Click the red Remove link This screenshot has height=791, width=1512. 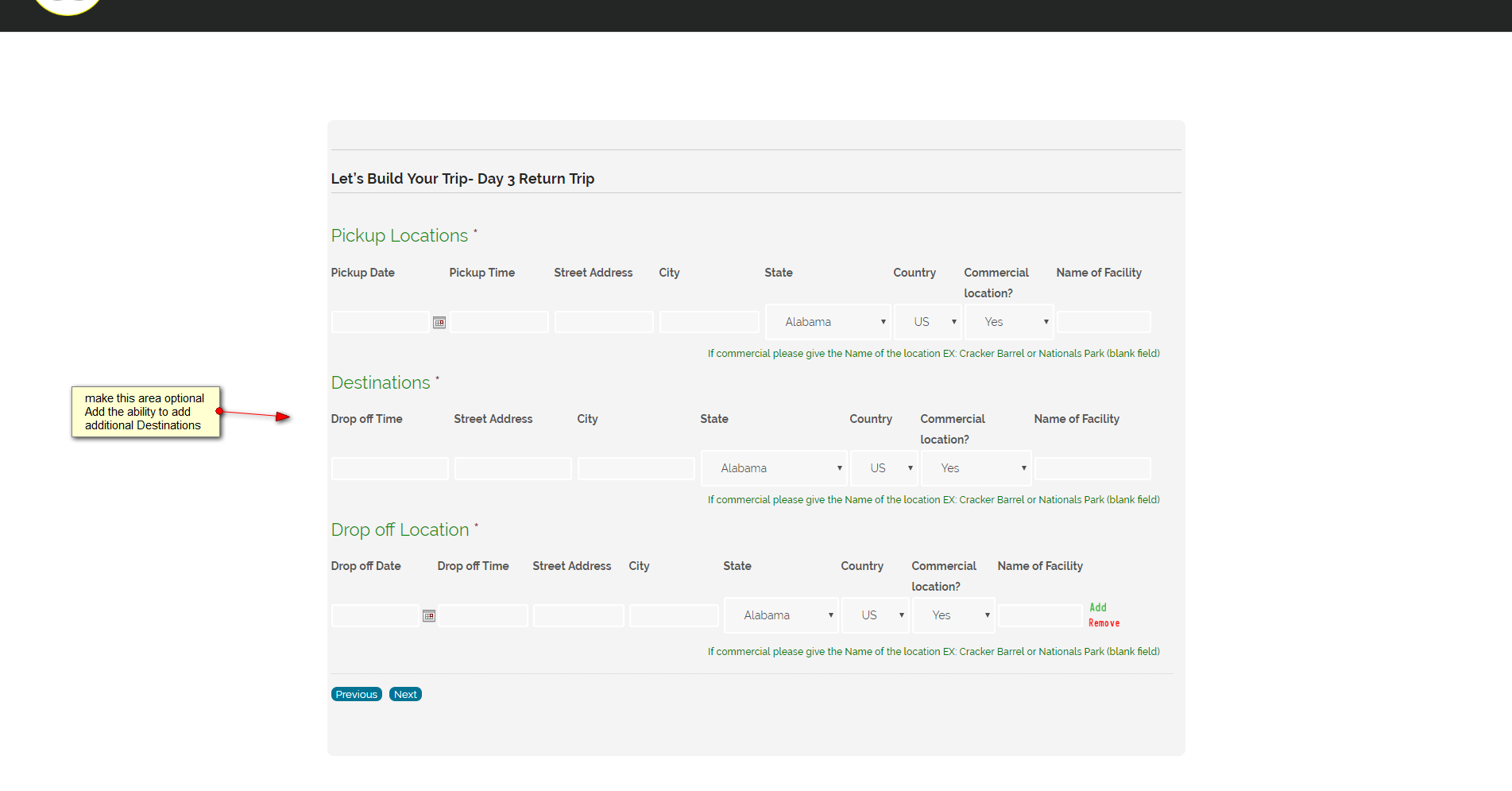tap(1104, 623)
